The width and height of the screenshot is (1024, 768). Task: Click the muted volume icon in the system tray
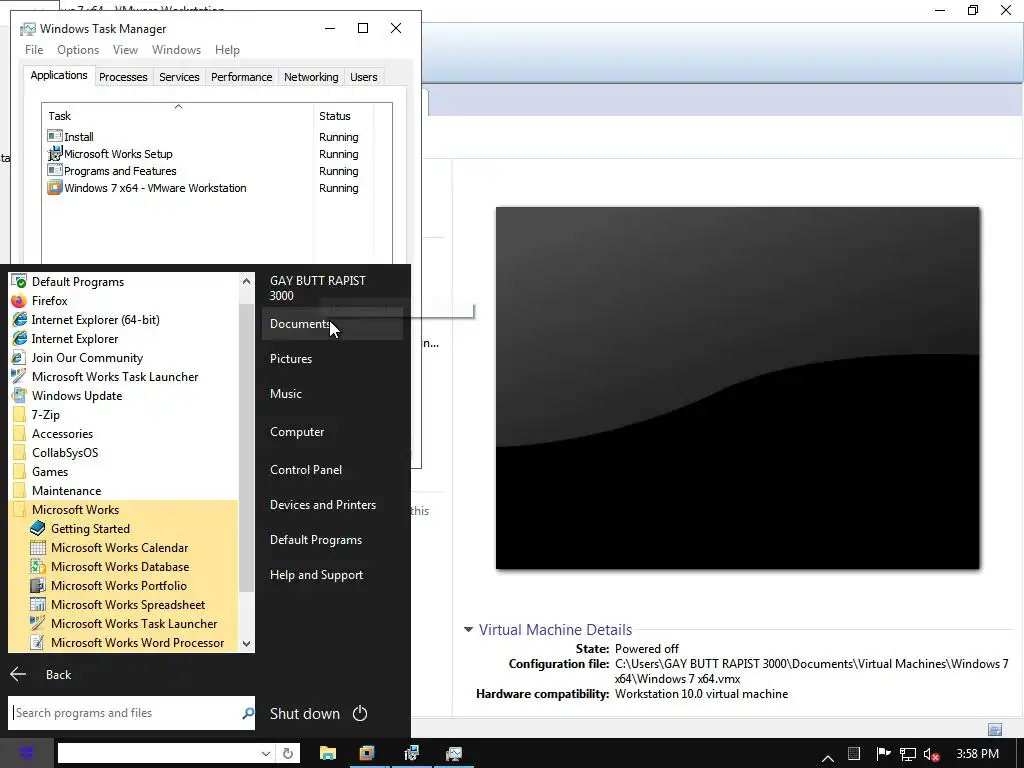click(x=931, y=754)
